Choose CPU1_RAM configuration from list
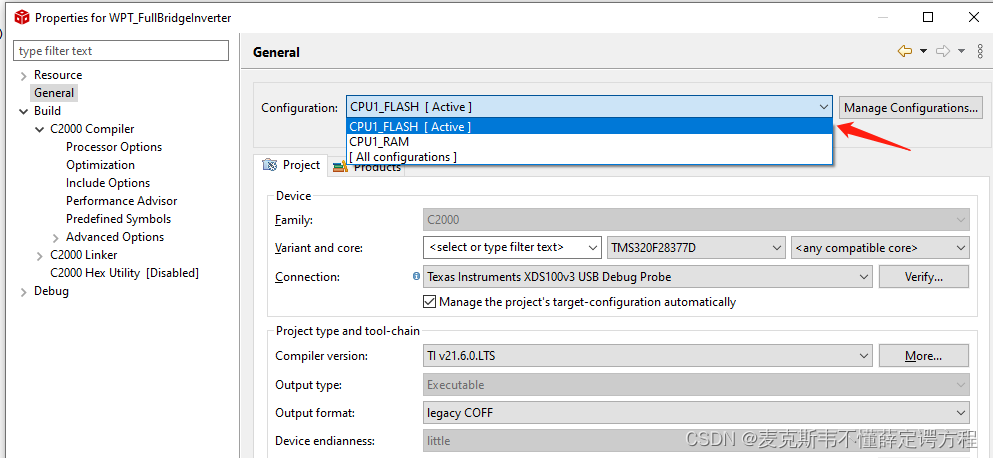Screen dimensions: 993x458 point(590,142)
